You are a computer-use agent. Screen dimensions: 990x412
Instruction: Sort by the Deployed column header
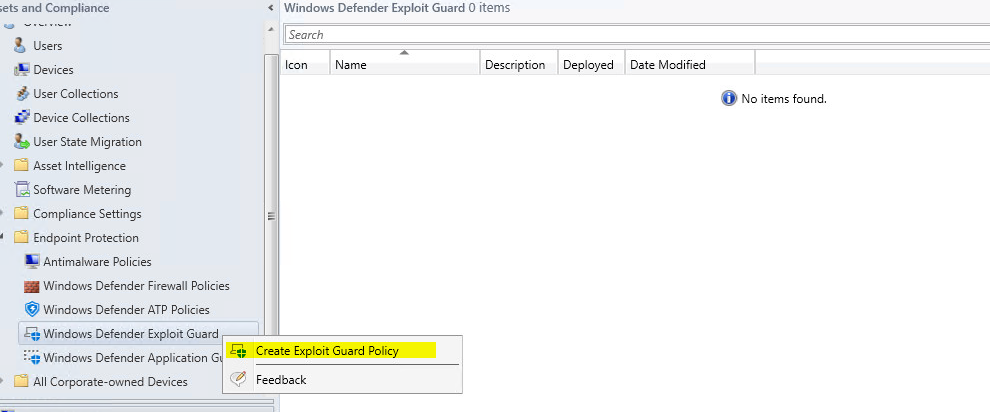pyautogui.click(x=592, y=64)
